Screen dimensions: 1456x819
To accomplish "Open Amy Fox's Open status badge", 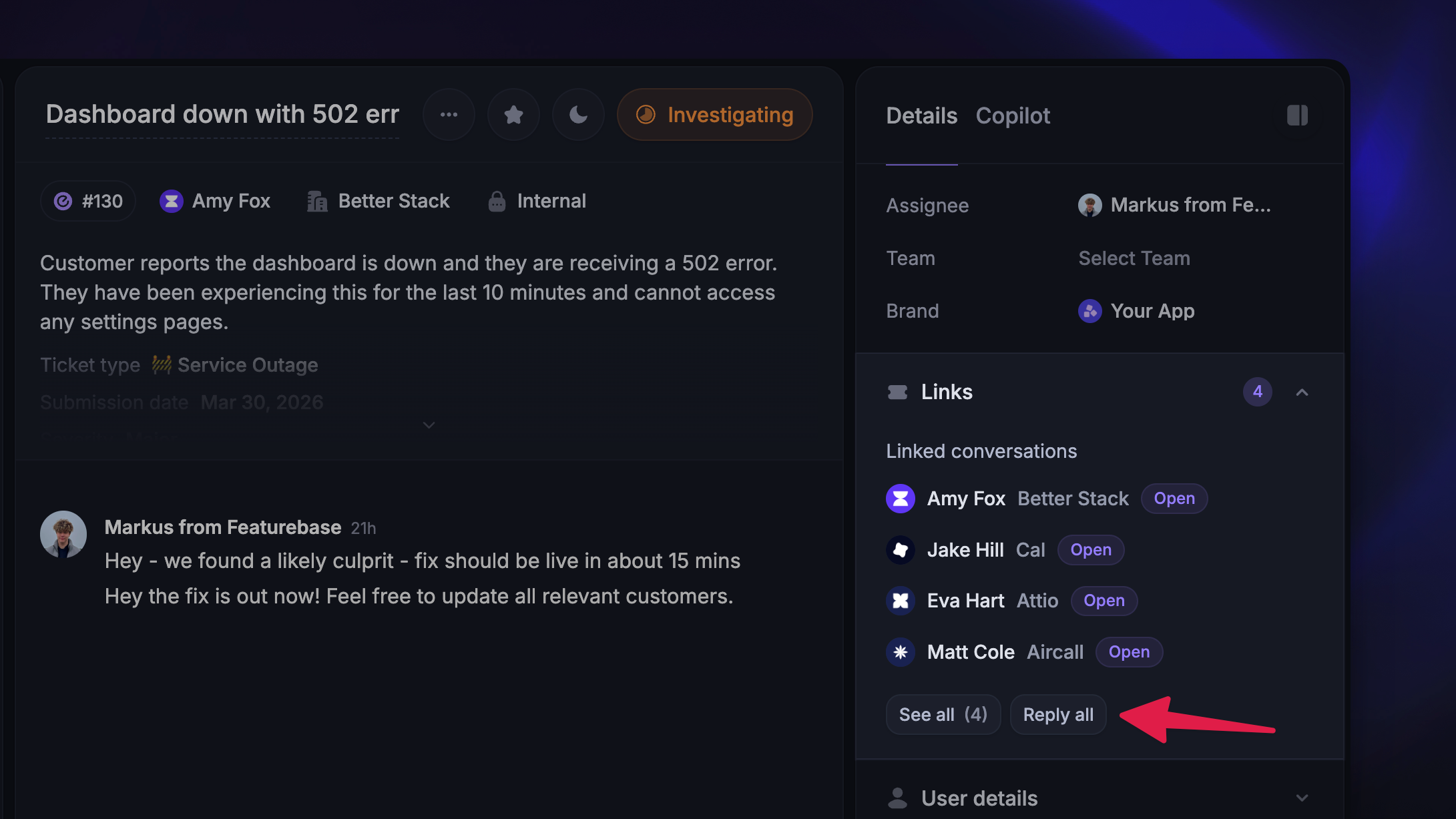I will [x=1174, y=499].
